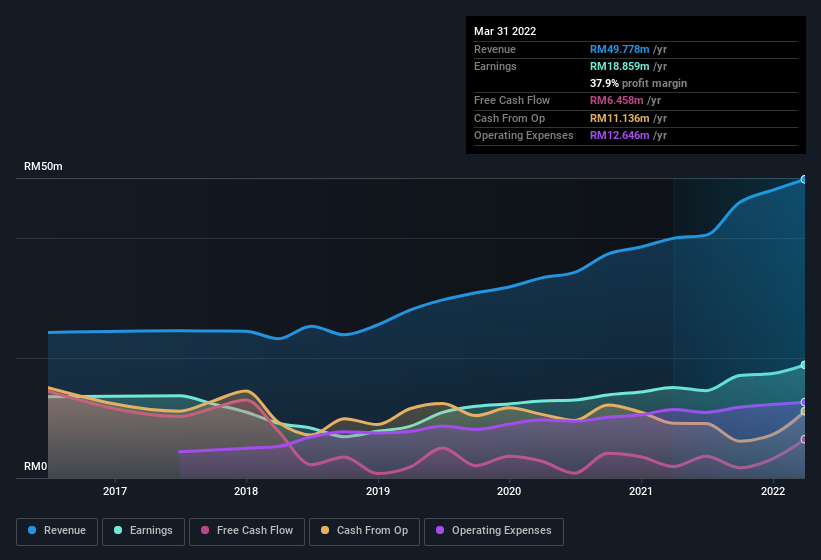Viewport: 821px width, 560px height.
Task: Click the Cash From Op label in tooltip
Action: 509,118
